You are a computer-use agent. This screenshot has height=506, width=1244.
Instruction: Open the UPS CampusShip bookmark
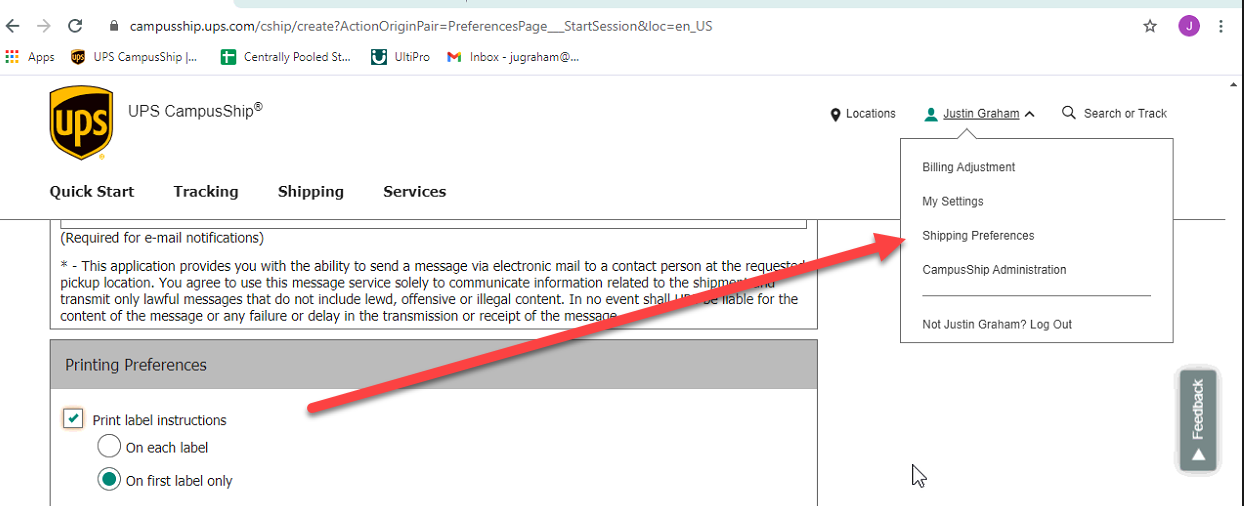134,57
